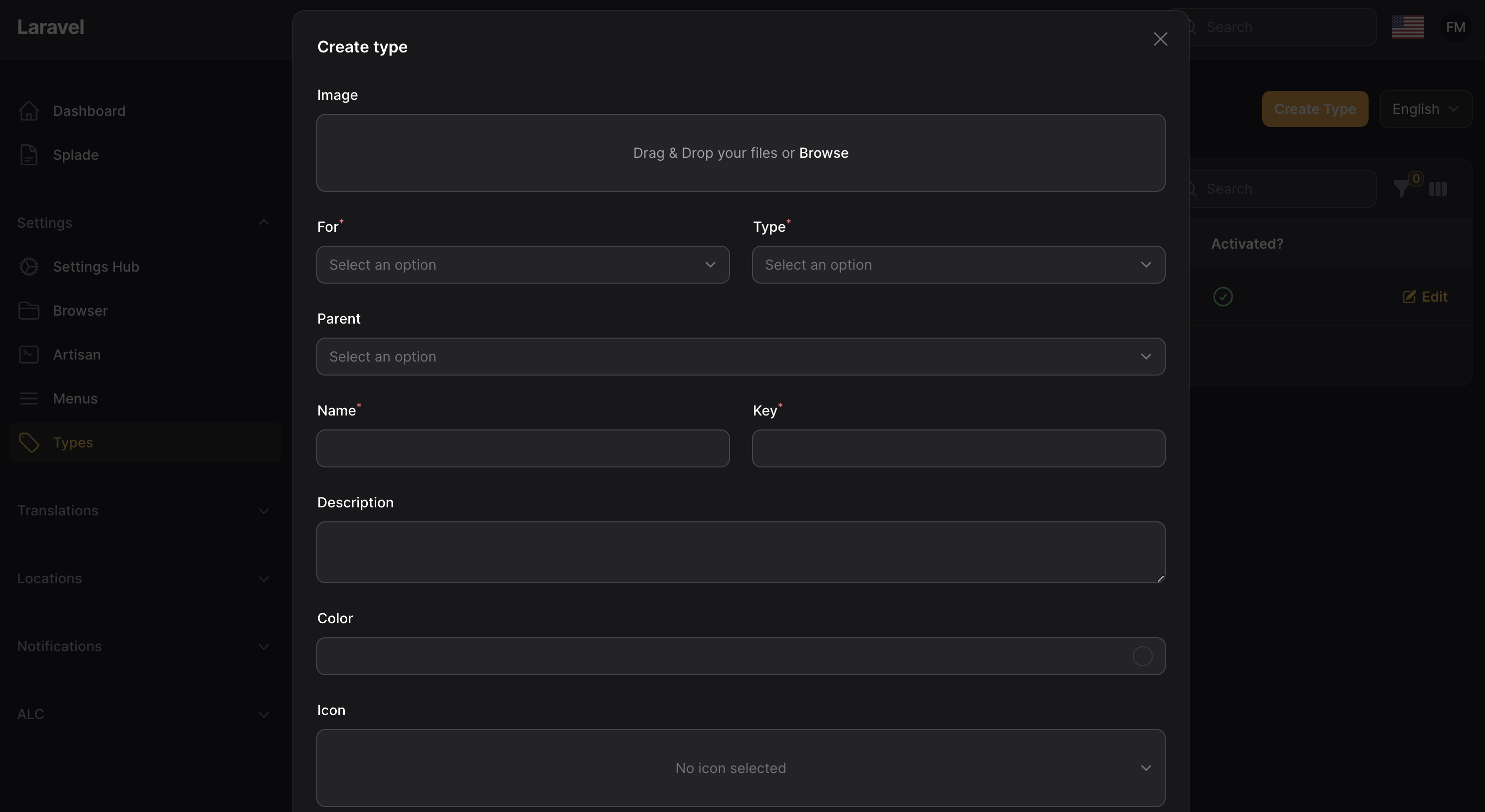Click the Settings Hub gear icon
1485x812 pixels.
[x=29, y=266]
